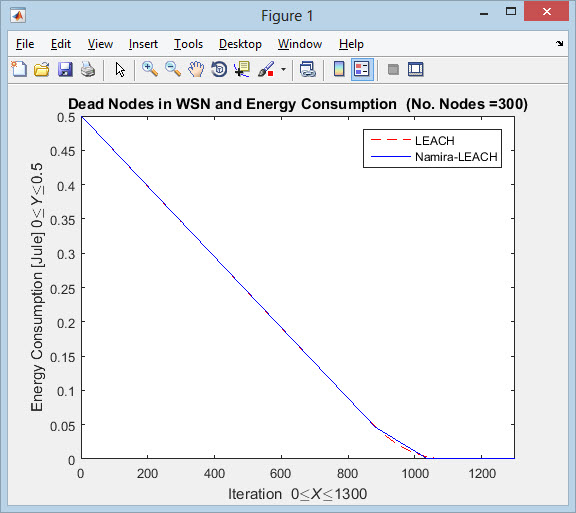Viewport: 576px width, 513px height.
Task: Activate the Zoom In magnifier tool
Action: point(150,69)
